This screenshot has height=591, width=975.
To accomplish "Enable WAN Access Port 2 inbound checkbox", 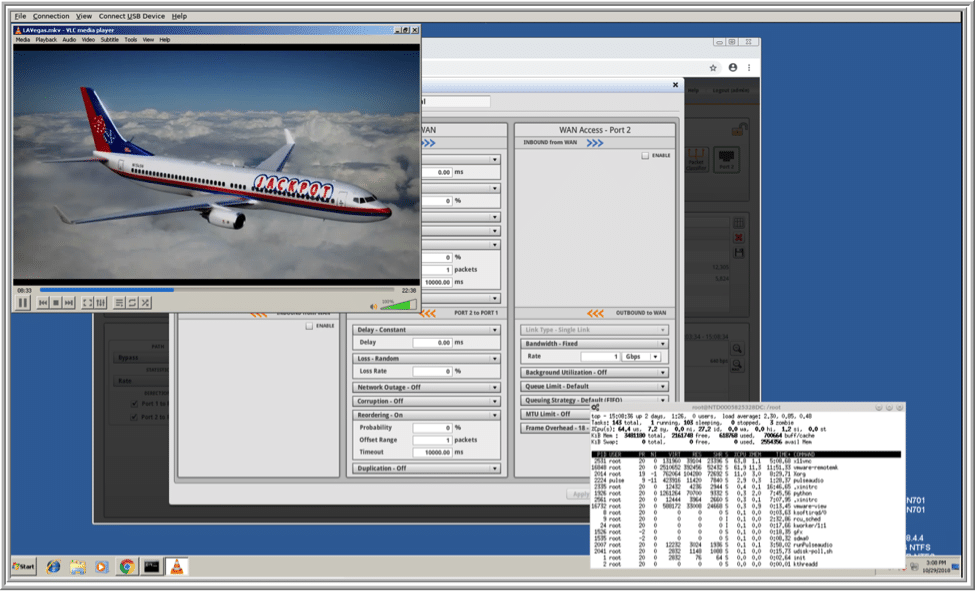I will 645,156.
